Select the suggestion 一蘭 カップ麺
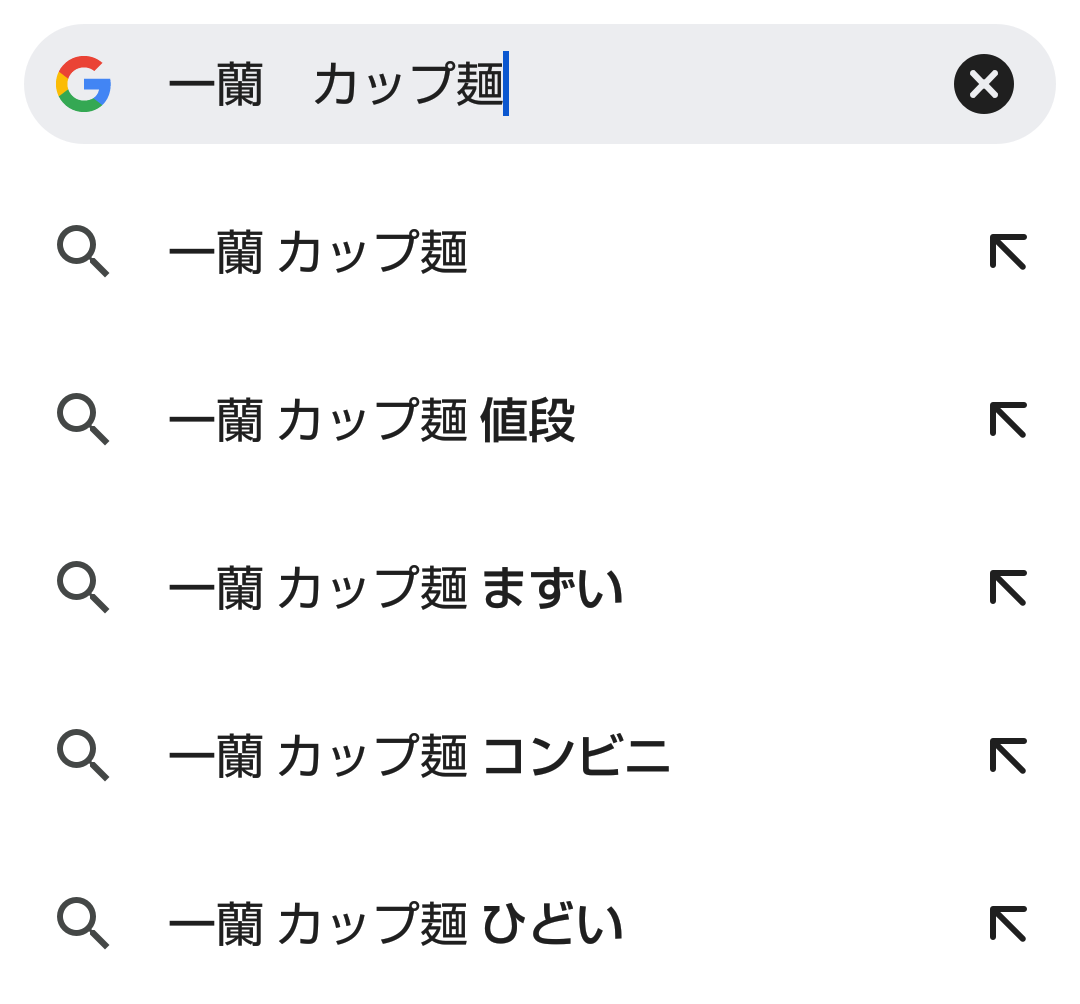The height and width of the screenshot is (1004, 1080). coord(318,253)
